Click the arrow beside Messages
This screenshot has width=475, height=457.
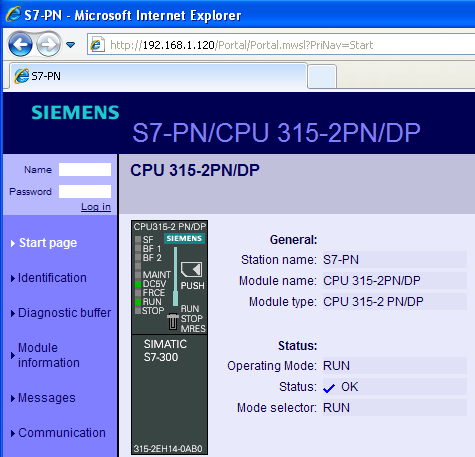pos(13,398)
